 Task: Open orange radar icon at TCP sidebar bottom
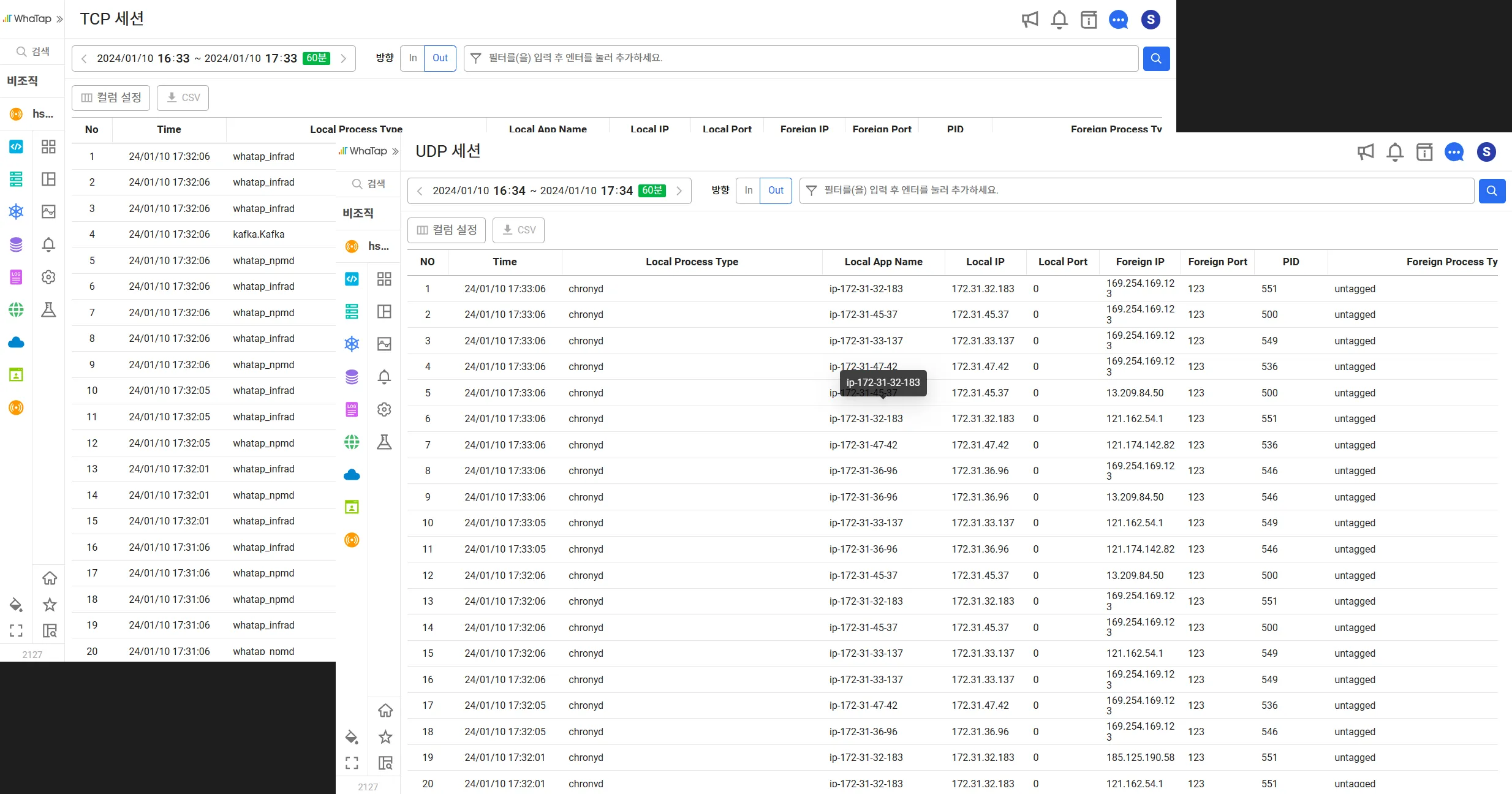(16, 407)
